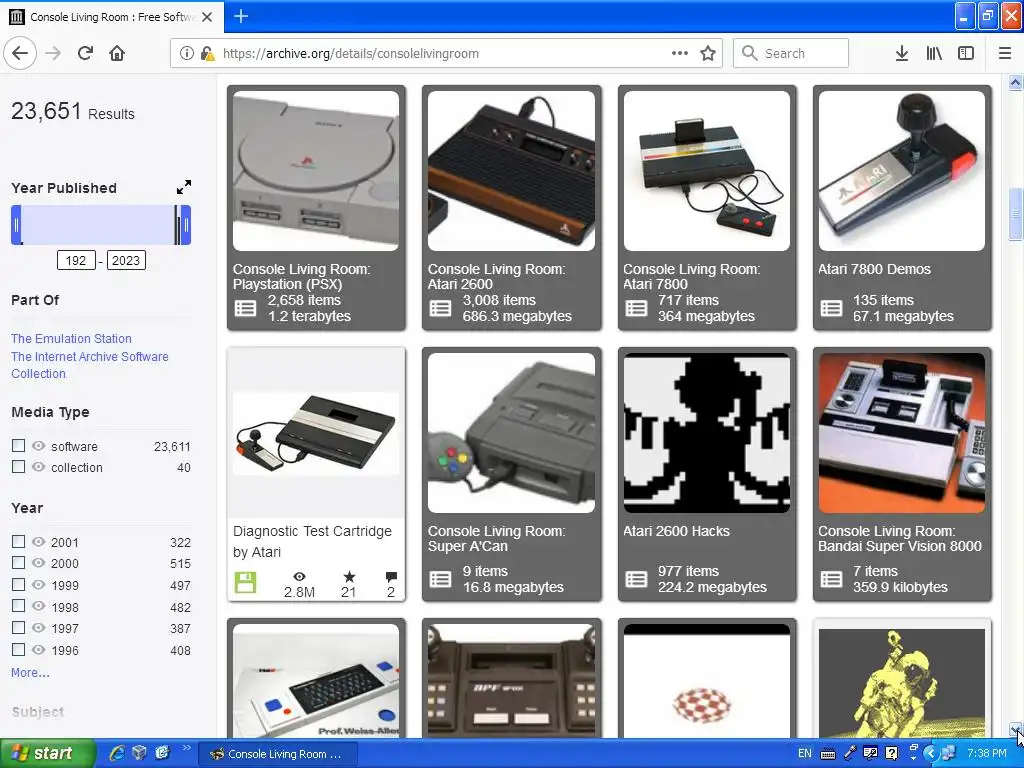Click the Super A'Can collection list icon

[440, 579]
